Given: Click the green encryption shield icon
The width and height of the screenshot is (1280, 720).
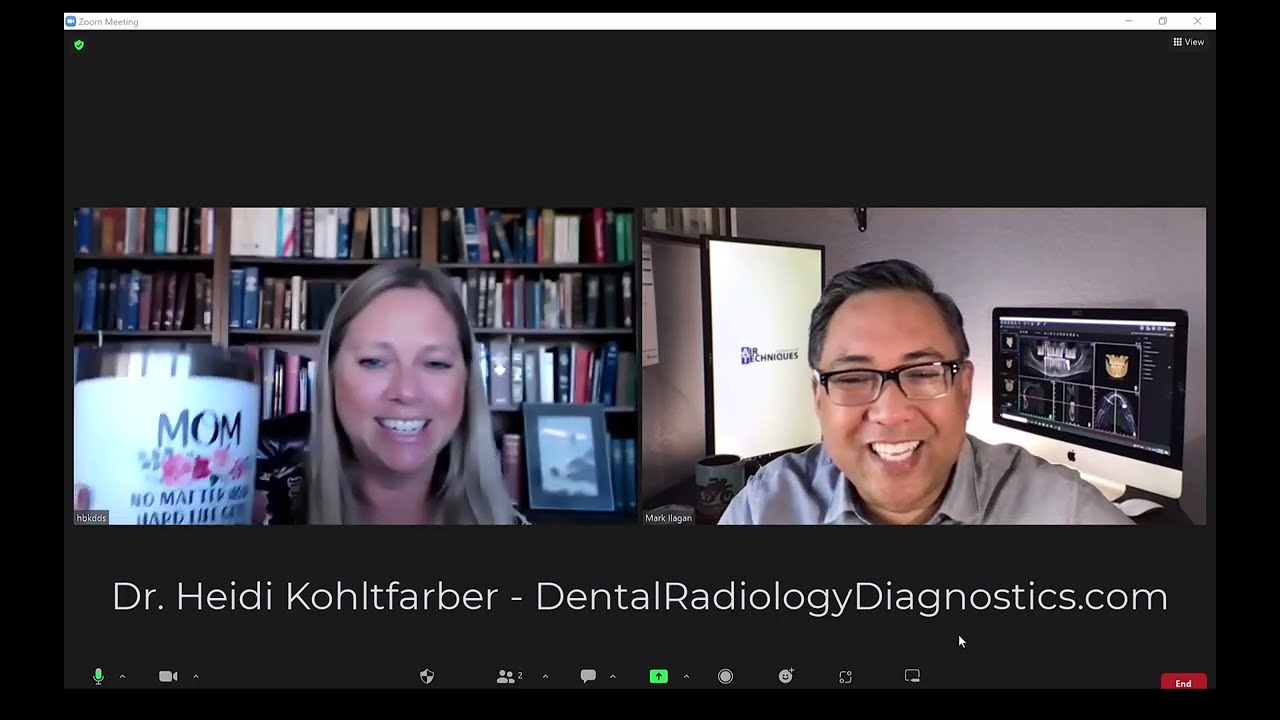Looking at the screenshot, I should (79, 45).
